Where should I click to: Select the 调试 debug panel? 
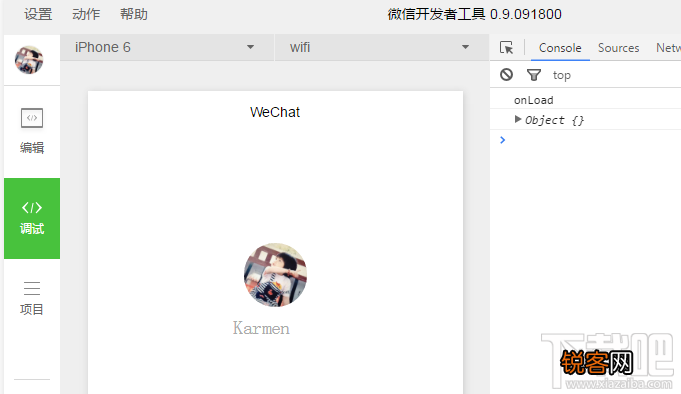(x=32, y=218)
